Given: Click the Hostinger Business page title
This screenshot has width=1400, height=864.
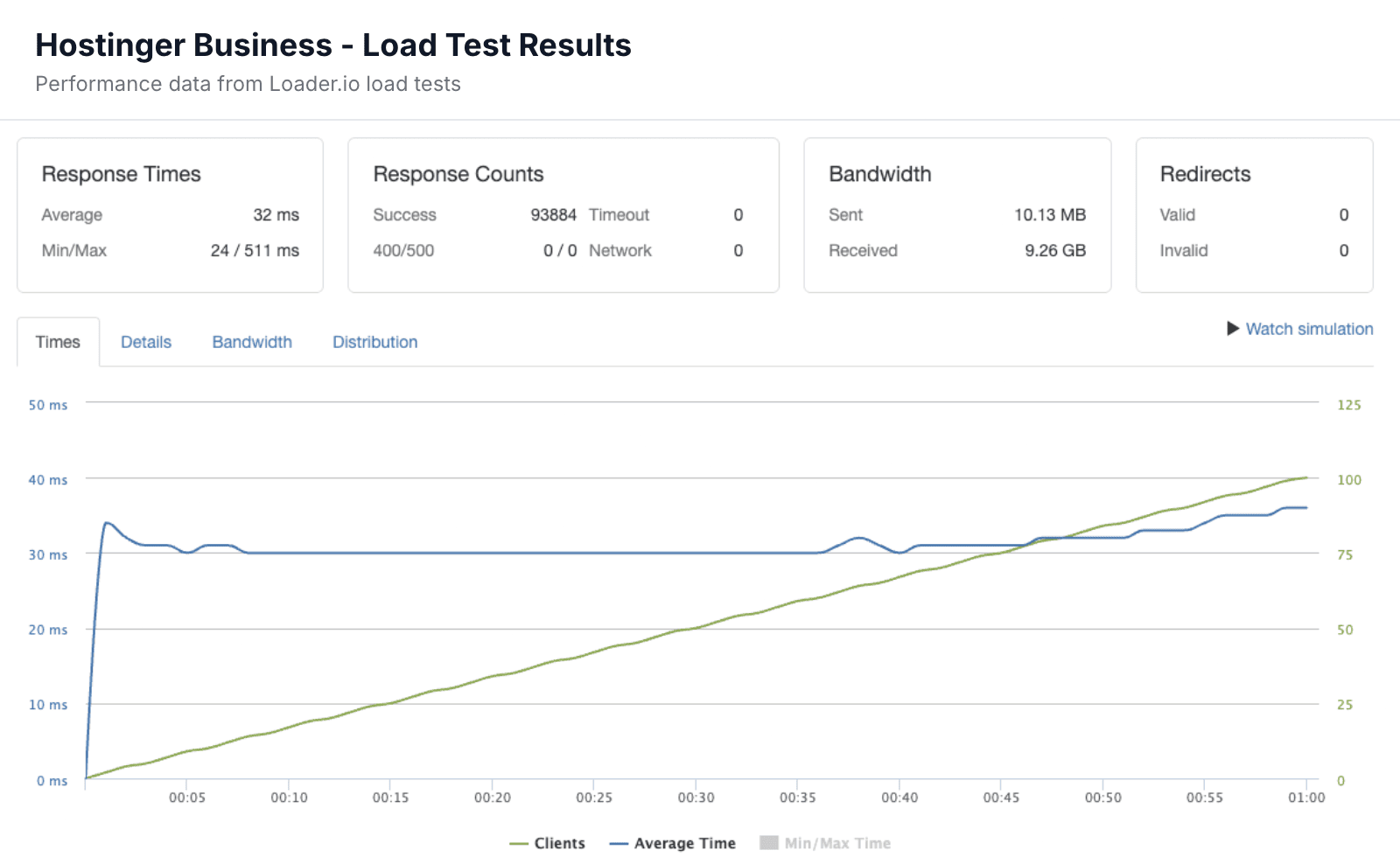Looking at the screenshot, I should pos(332,45).
